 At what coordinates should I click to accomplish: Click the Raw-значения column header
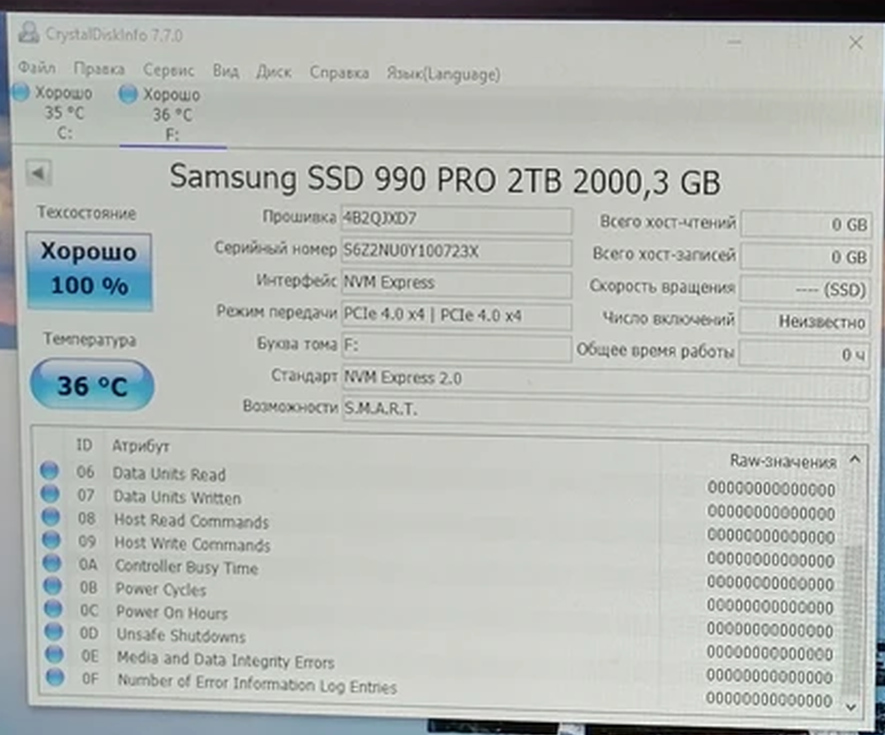coord(783,462)
